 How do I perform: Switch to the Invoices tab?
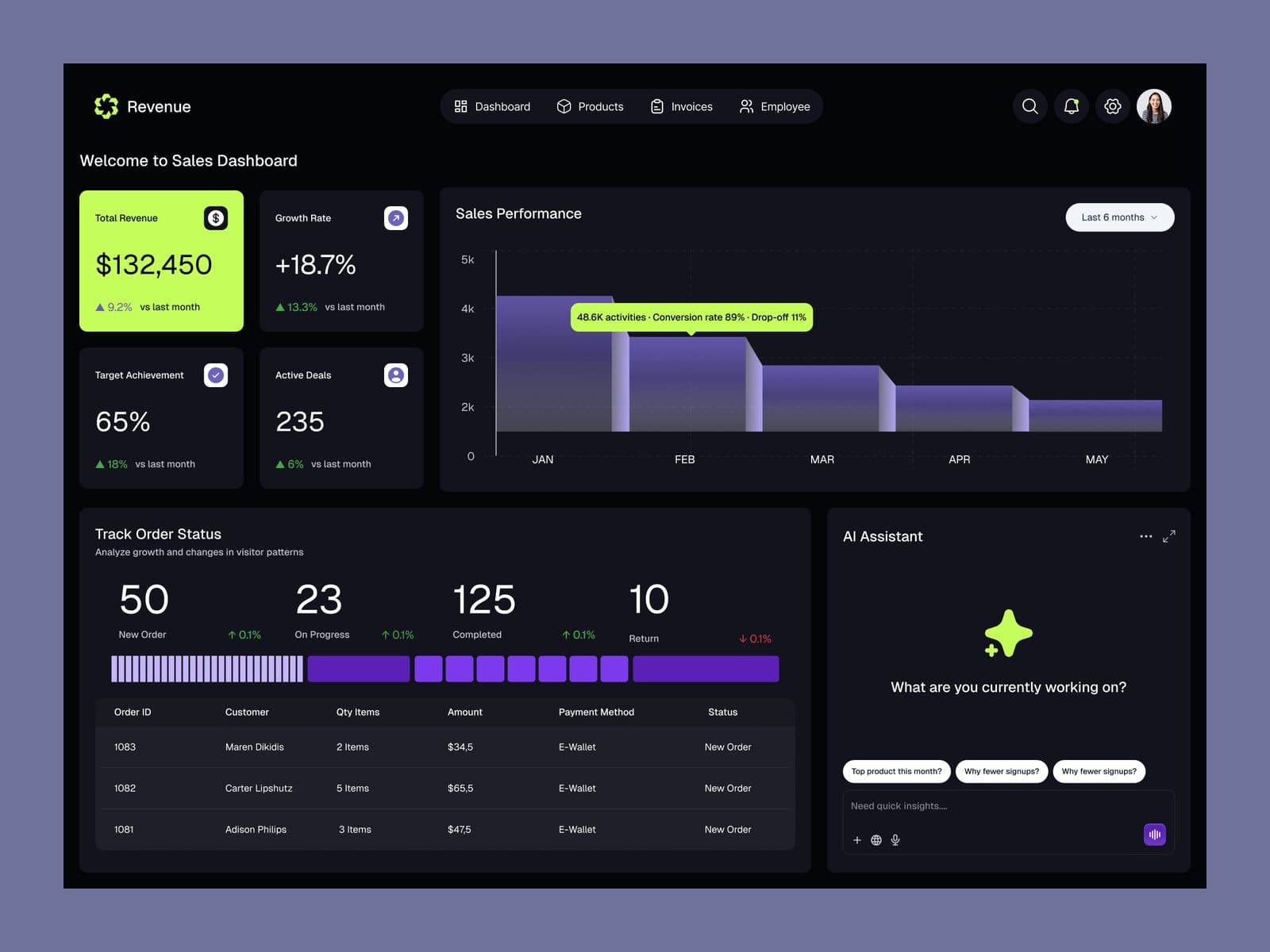(682, 106)
